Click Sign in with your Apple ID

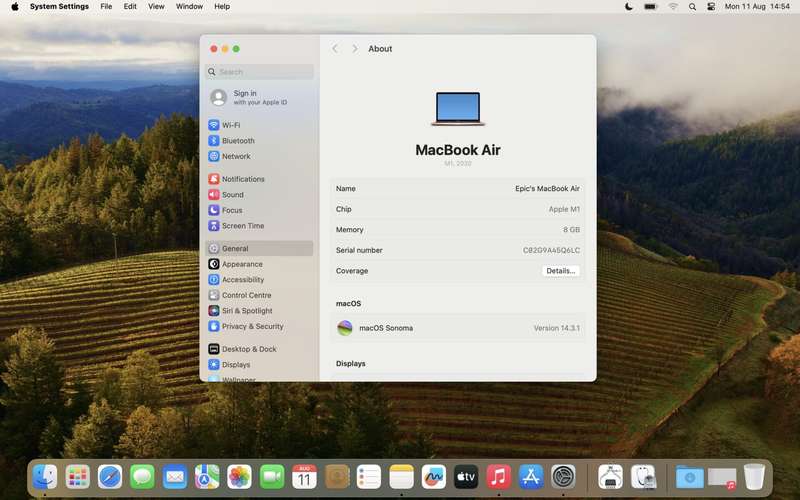[260, 97]
